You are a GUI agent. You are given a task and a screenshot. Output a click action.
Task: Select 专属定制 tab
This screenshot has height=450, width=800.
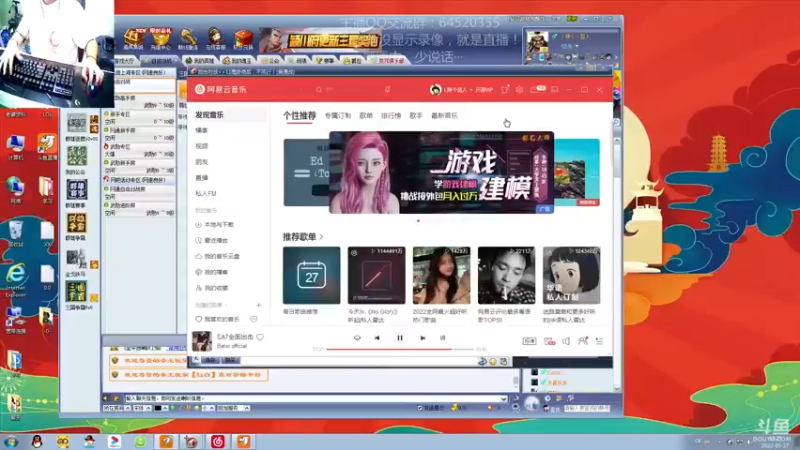338,116
